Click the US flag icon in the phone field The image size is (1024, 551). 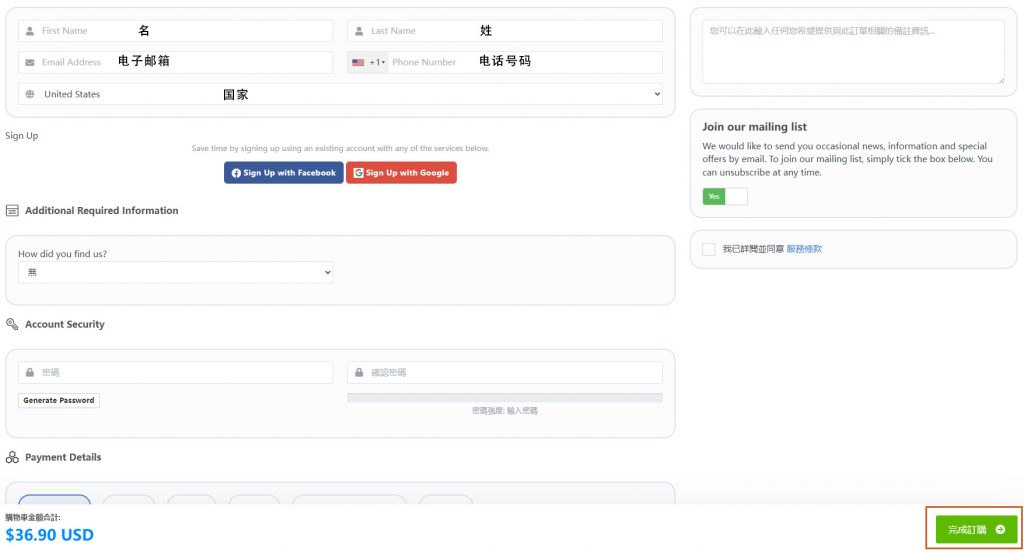(358, 62)
